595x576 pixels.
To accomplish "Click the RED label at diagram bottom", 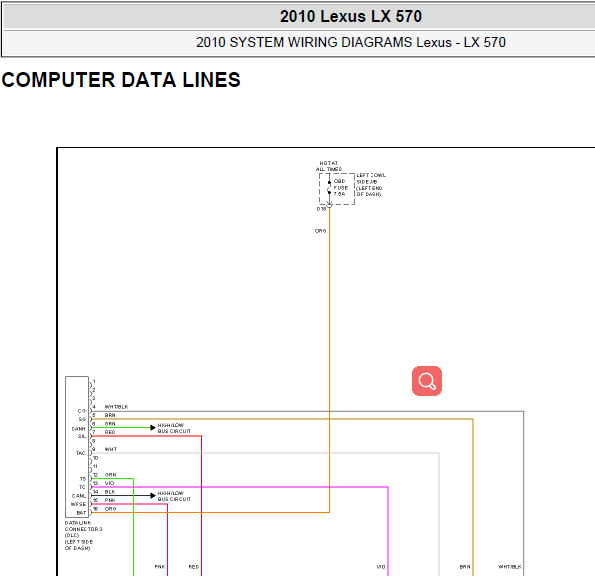I will point(194,567).
